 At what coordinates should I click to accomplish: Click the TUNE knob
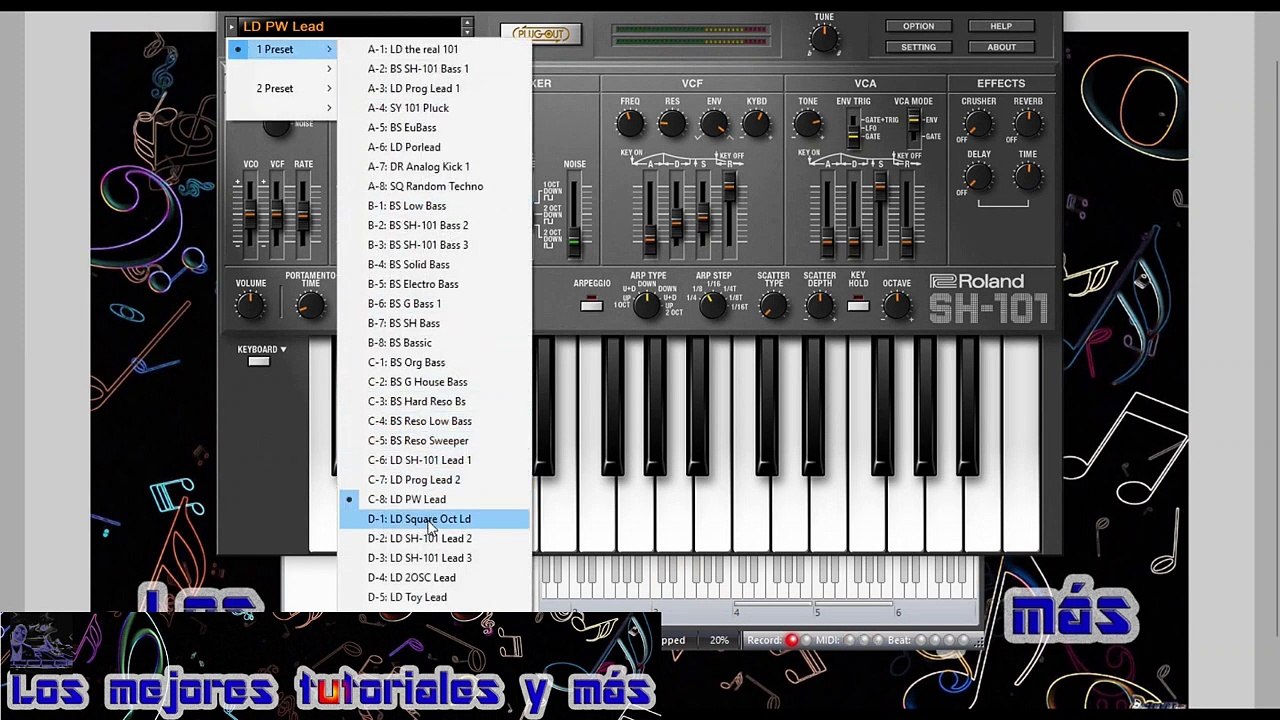click(x=824, y=39)
